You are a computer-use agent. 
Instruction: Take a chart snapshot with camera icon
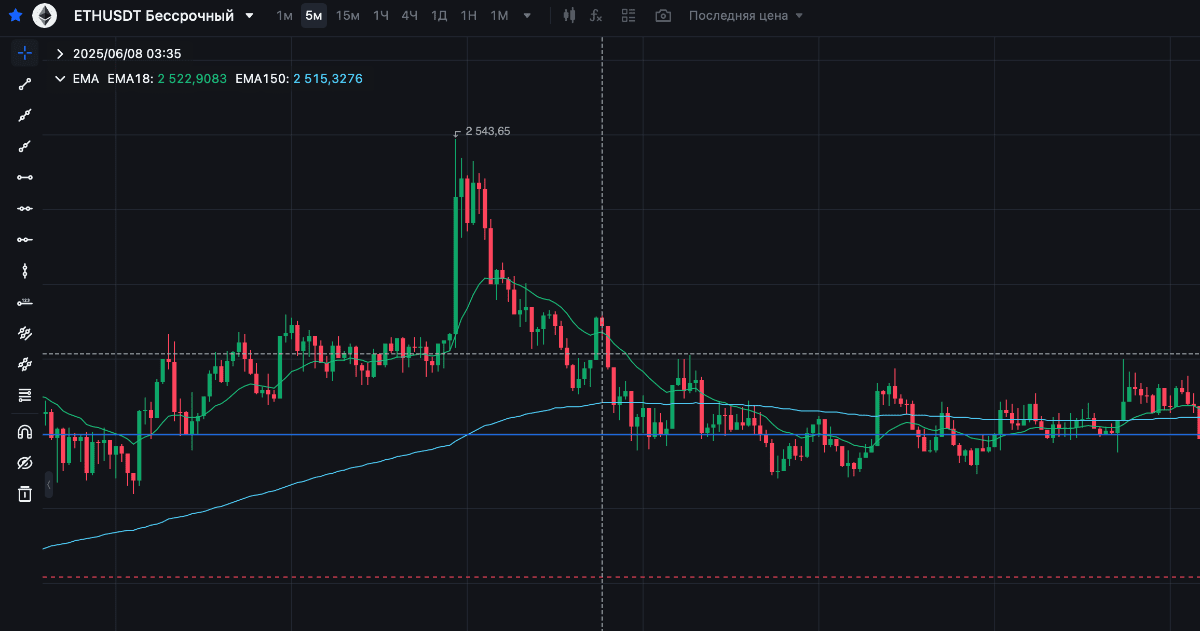[662, 16]
